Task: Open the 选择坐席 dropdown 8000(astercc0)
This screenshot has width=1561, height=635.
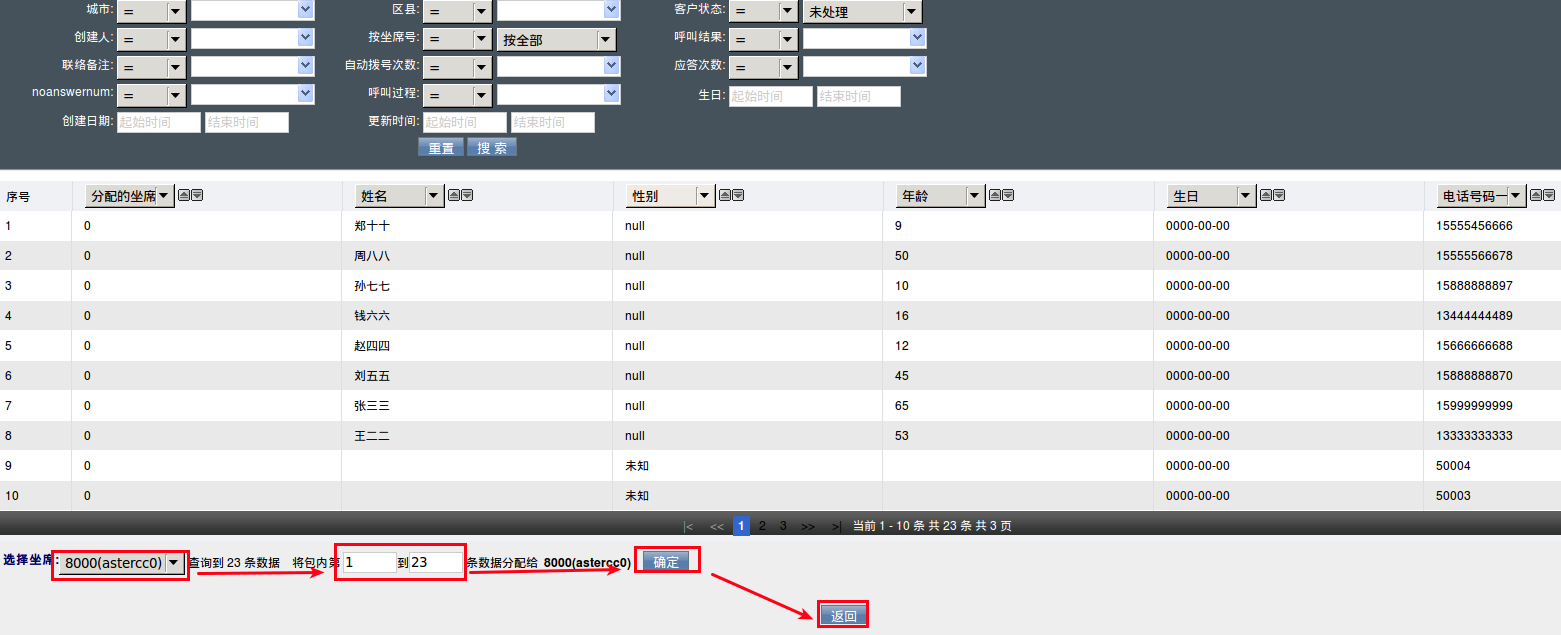Action: coord(122,563)
